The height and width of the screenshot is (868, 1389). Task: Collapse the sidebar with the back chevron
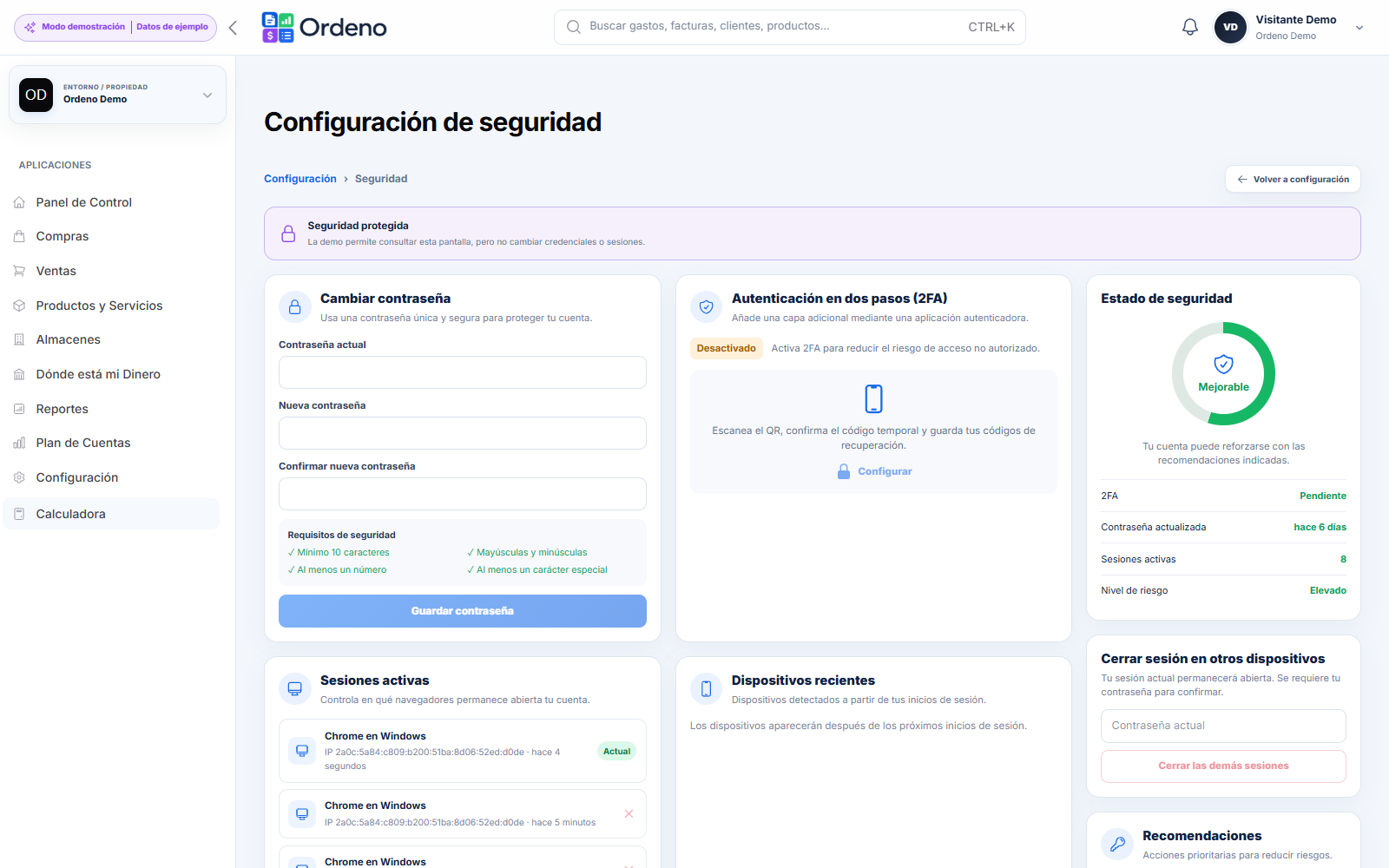[x=233, y=28]
